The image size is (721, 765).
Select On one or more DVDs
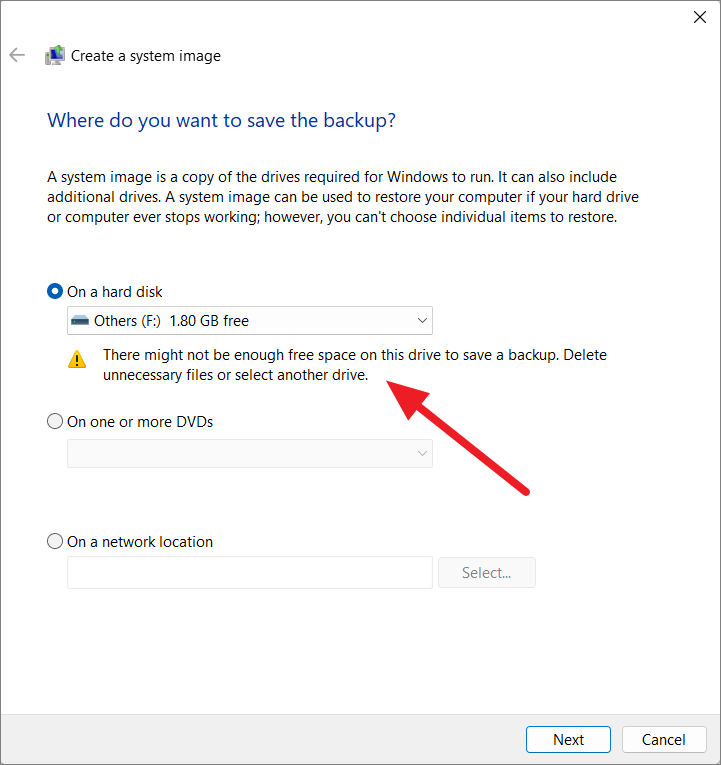click(x=55, y=421)
